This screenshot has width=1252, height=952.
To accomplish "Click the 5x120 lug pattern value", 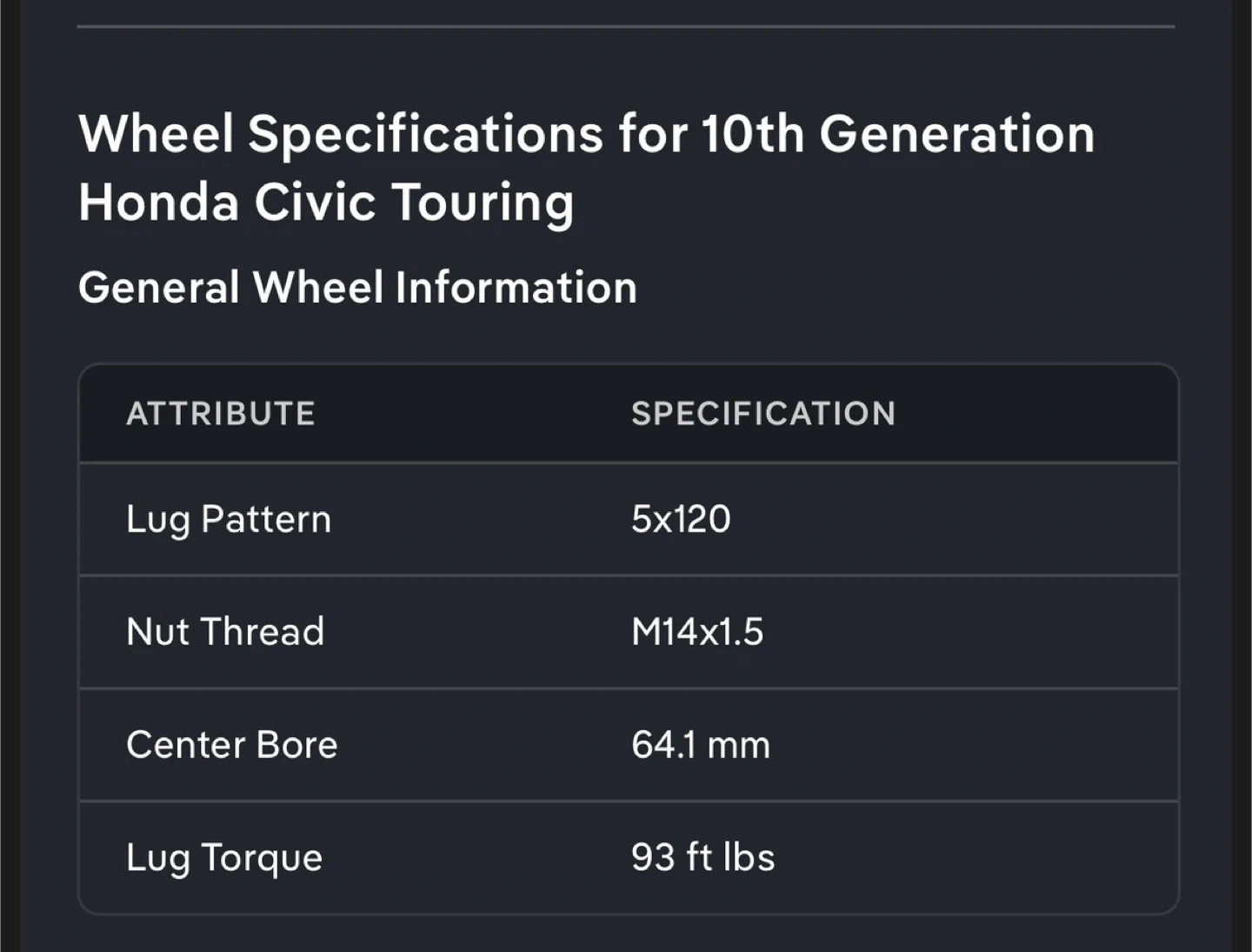I will pyautogui.click(x=681, y=519).
